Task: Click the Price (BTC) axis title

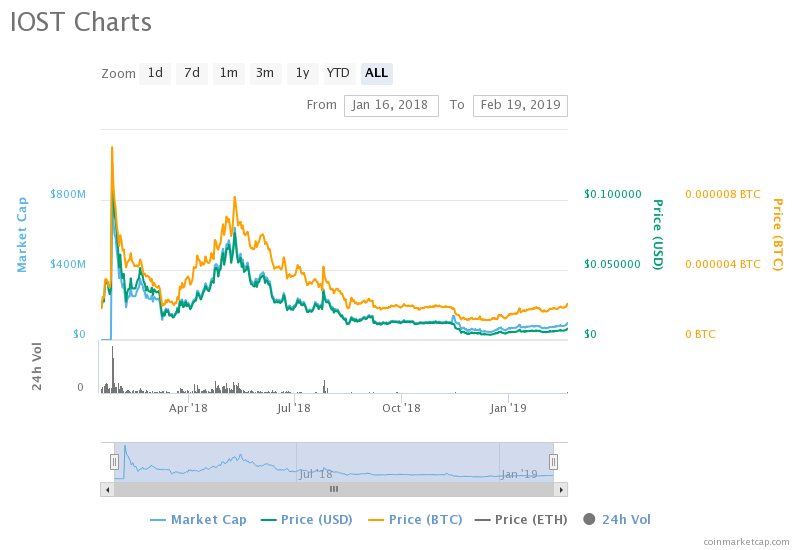Action: [778, 235]
